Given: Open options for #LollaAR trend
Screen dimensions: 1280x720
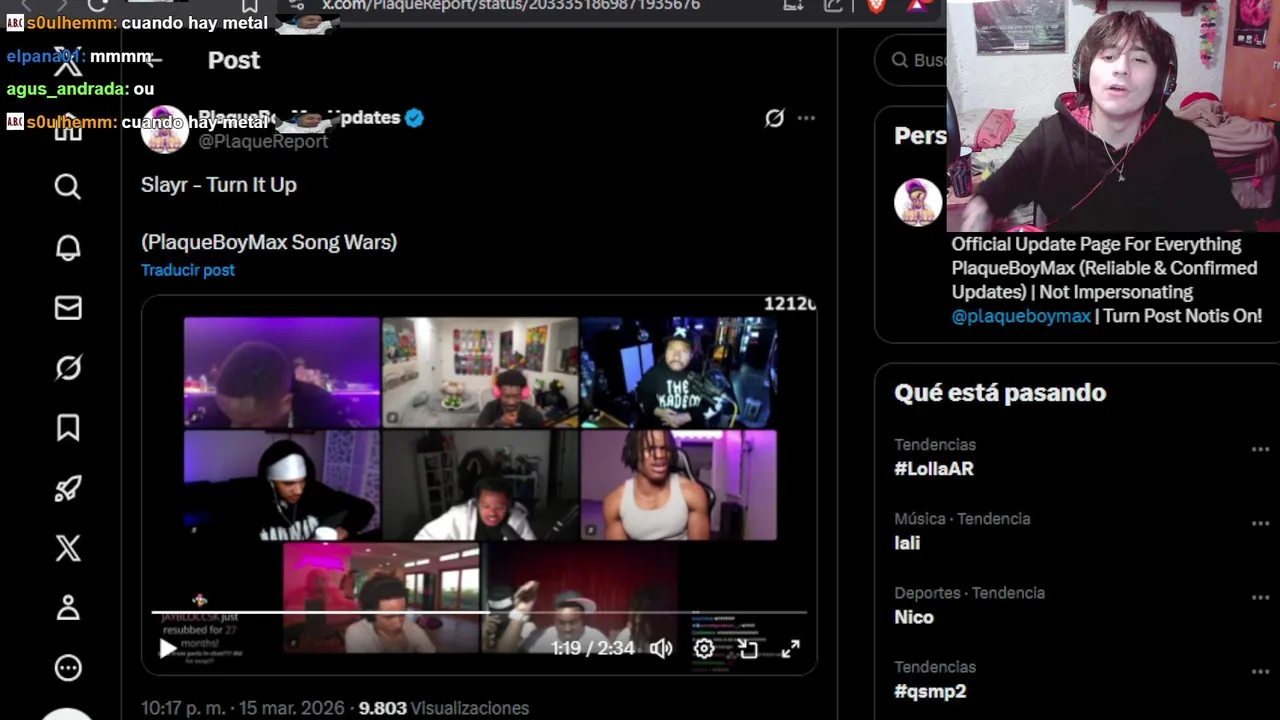Looking at the screenshot, I should click(x=1260, y=449).
